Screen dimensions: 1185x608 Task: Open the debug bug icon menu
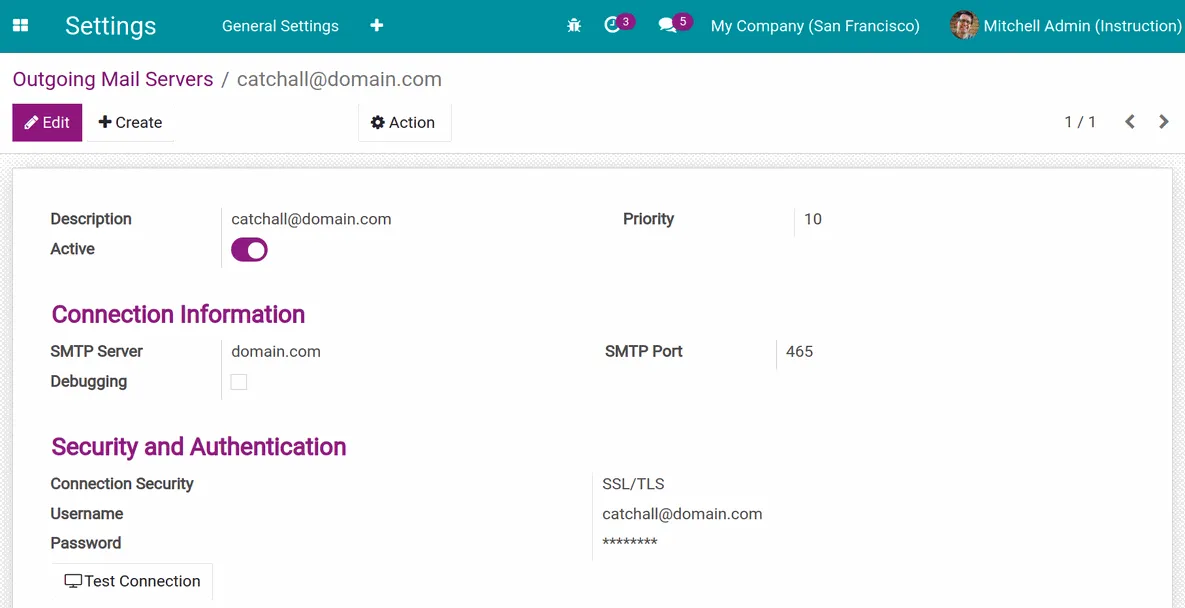click(x=574, y=26)
